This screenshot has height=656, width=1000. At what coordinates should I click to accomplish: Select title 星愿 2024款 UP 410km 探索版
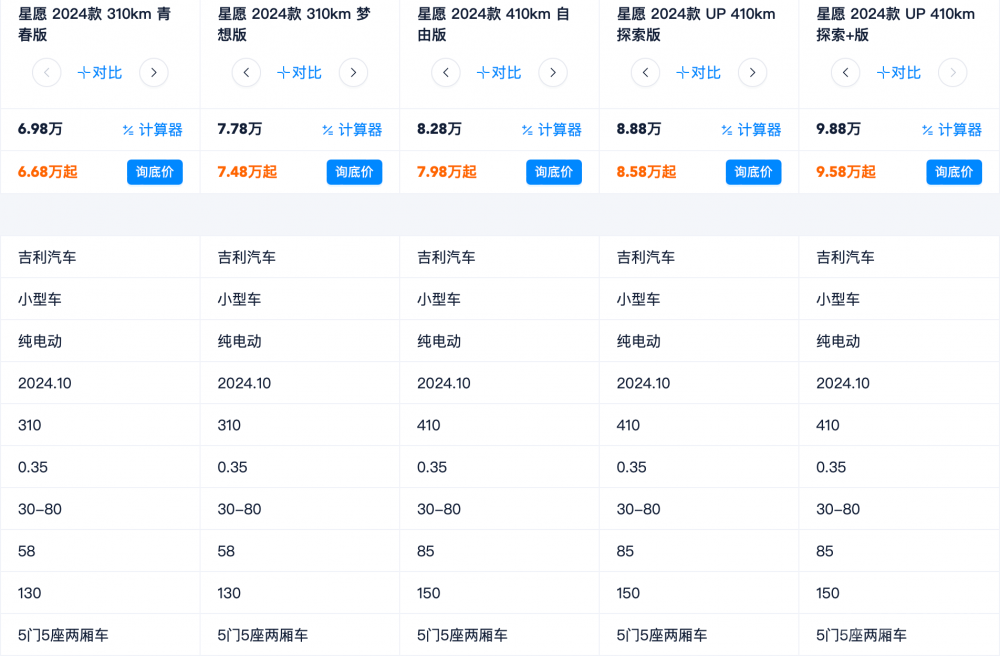click(x=696, y=24)
